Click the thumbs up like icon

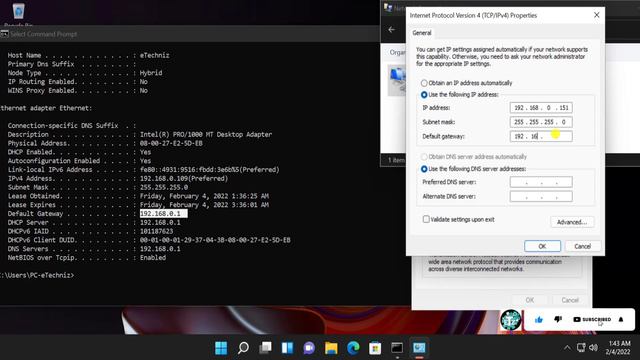[539, 320]
